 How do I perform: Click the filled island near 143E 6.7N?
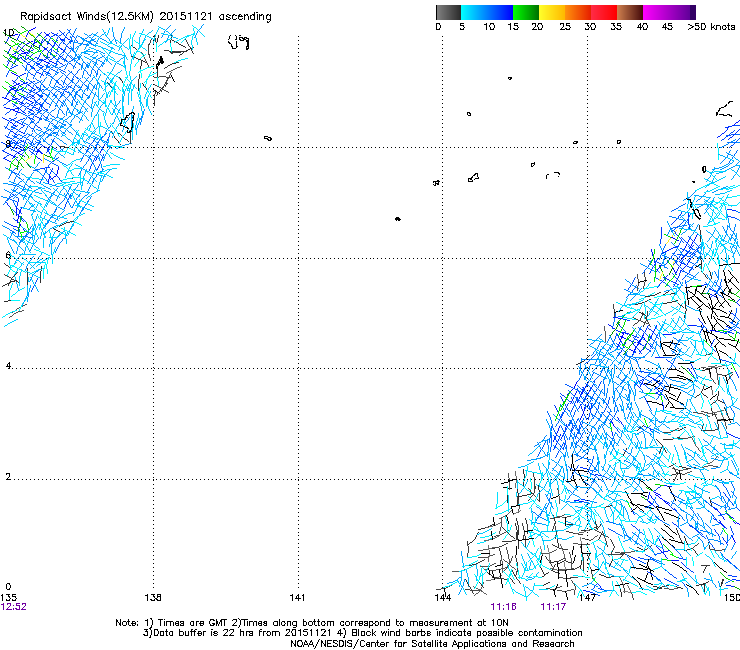[397, 219]
